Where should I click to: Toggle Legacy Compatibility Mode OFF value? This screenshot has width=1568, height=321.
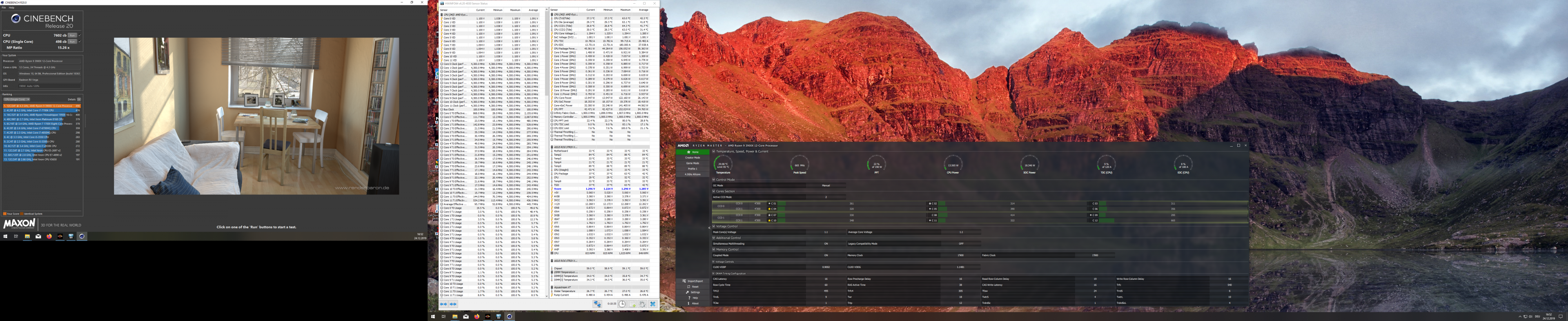(961, 244)
